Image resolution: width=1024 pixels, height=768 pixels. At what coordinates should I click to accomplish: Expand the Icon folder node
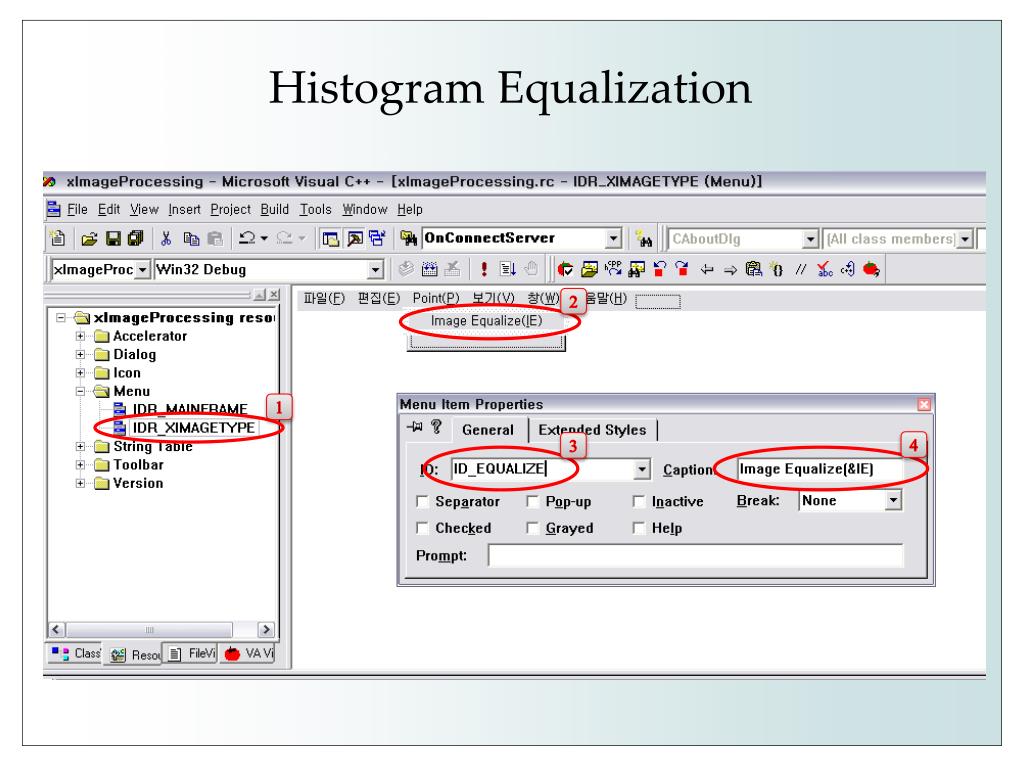pos(80,373)
